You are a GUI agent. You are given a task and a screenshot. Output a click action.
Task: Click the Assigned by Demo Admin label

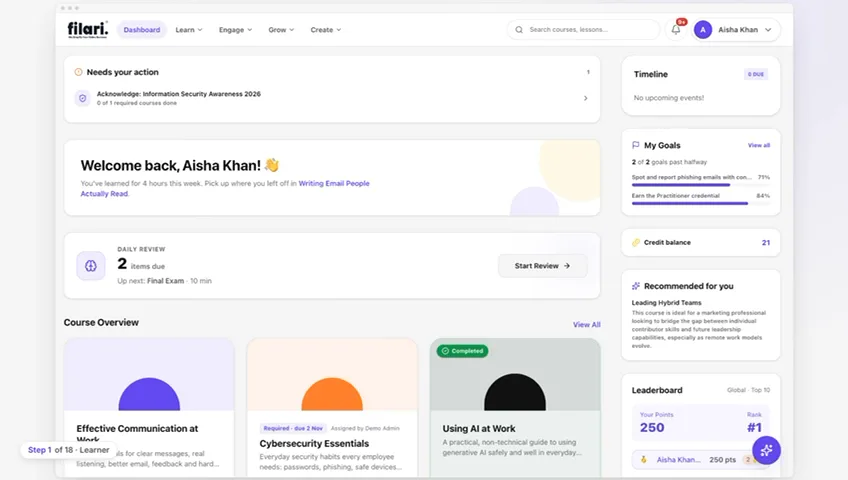tap(365, 428)
